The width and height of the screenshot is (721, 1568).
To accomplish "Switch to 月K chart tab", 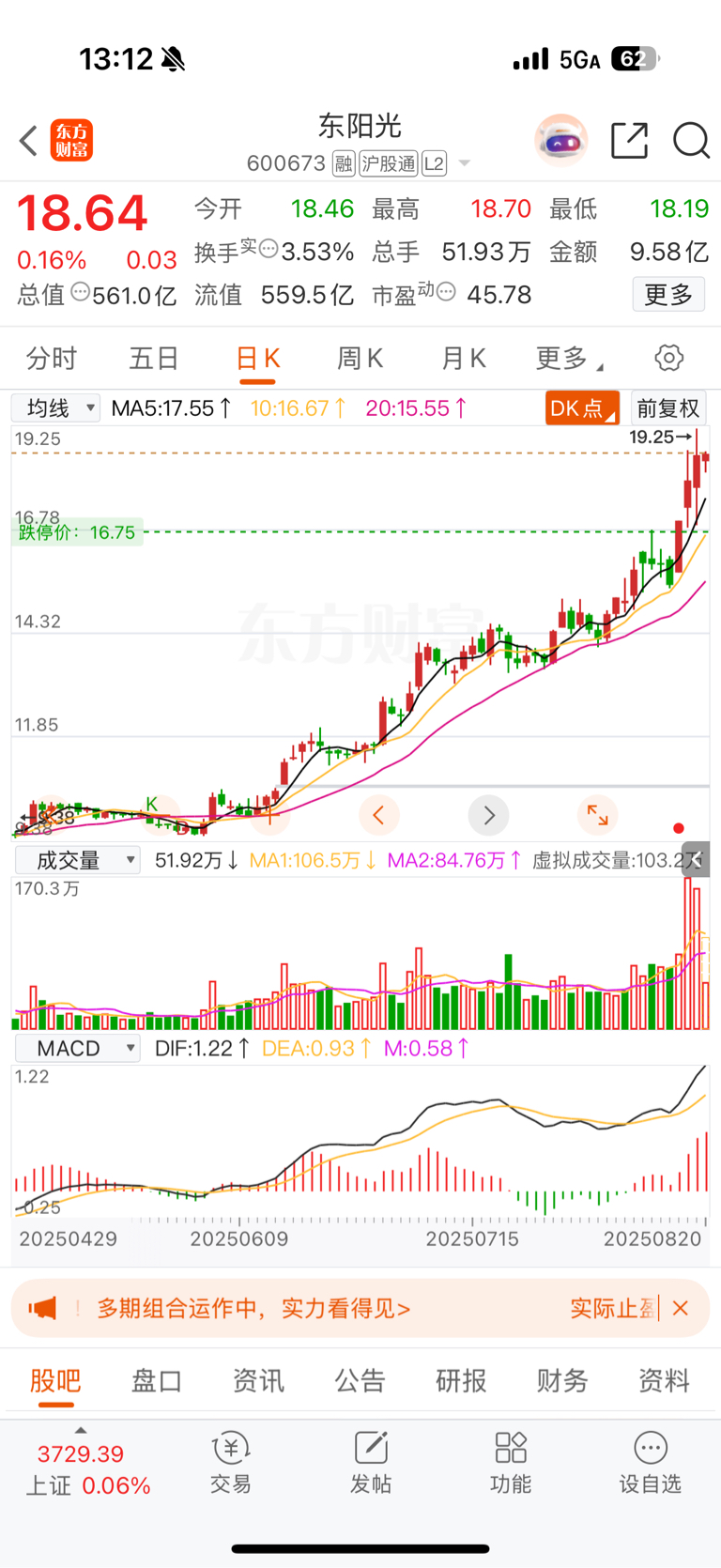I will coord(463,359).
